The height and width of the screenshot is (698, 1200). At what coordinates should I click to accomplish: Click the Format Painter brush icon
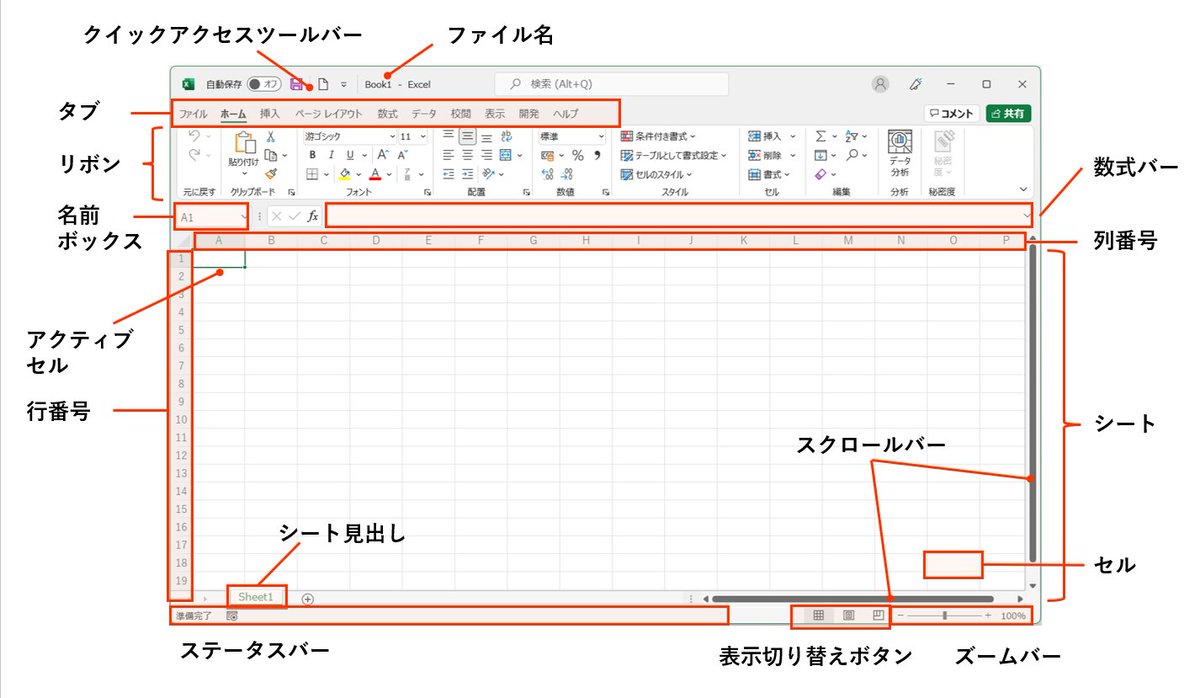pyautogui.click(x=271, y=174)
